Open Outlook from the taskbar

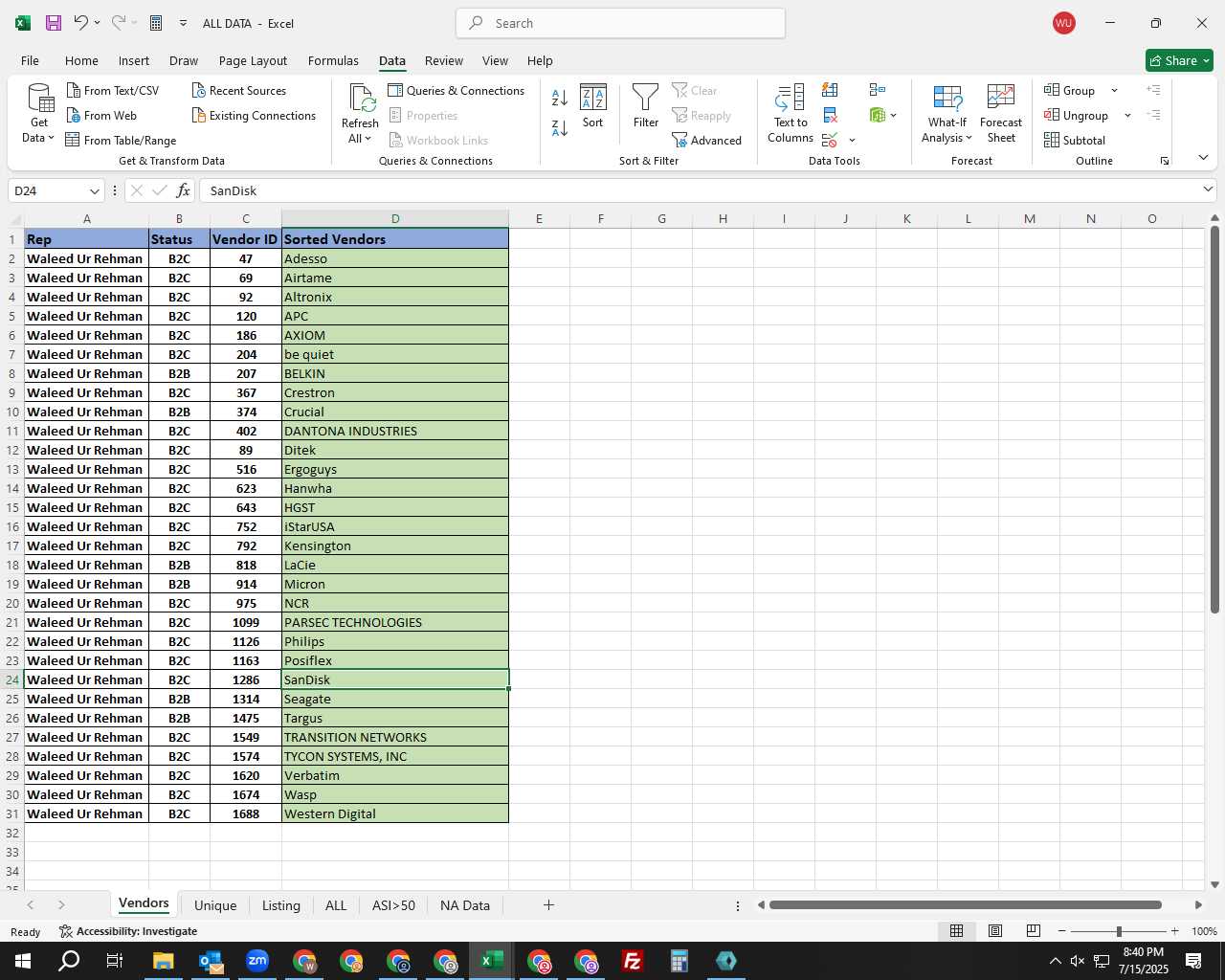pos(211,961)
